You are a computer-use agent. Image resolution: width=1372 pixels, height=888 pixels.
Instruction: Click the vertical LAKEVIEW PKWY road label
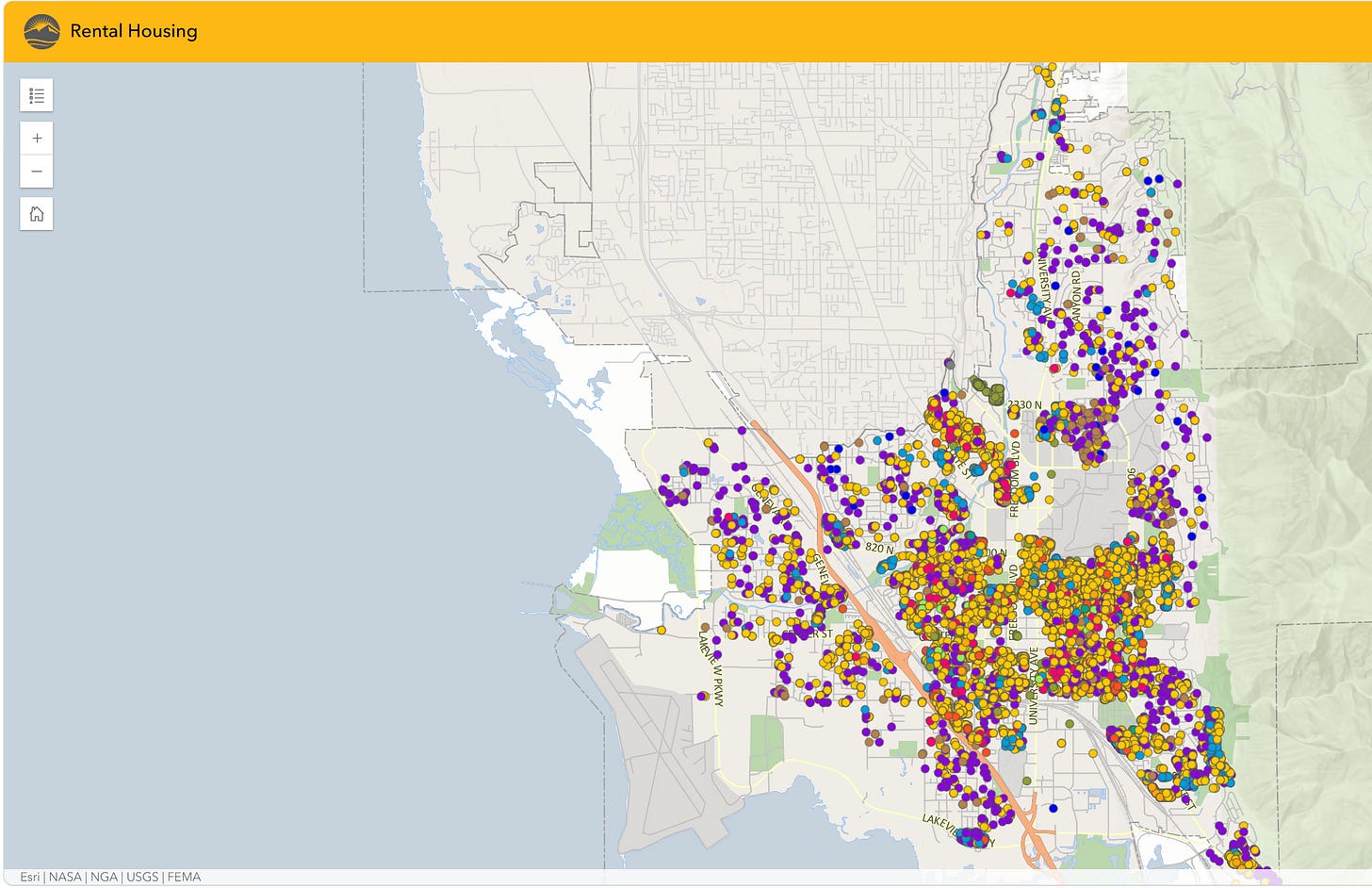pyautogui.click(x=710, y=668)
